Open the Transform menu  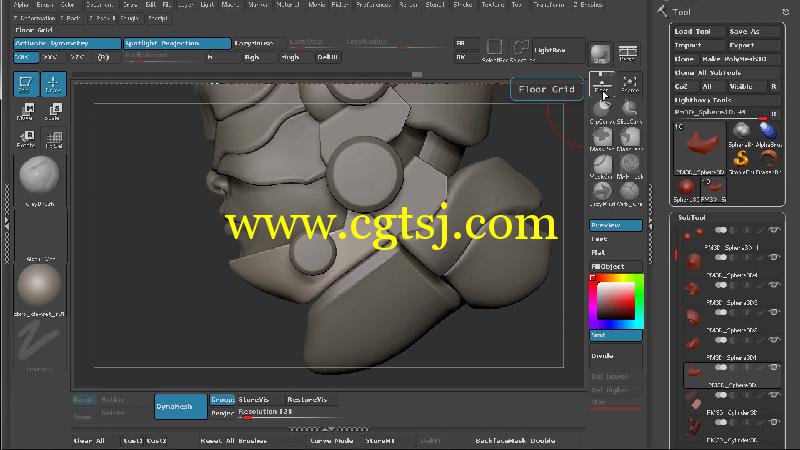coord(549,5)
